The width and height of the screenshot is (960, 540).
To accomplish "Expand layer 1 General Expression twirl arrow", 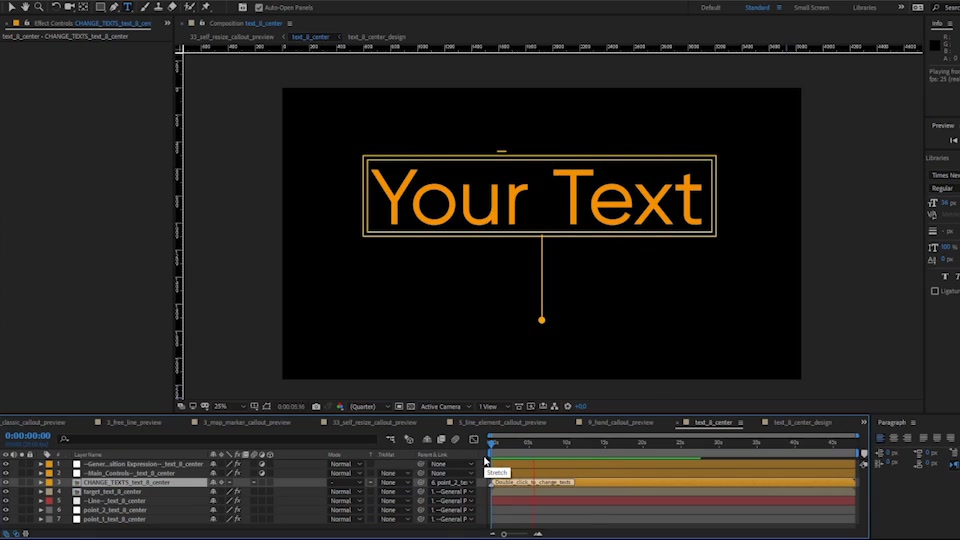I will (x=40, y=464).
